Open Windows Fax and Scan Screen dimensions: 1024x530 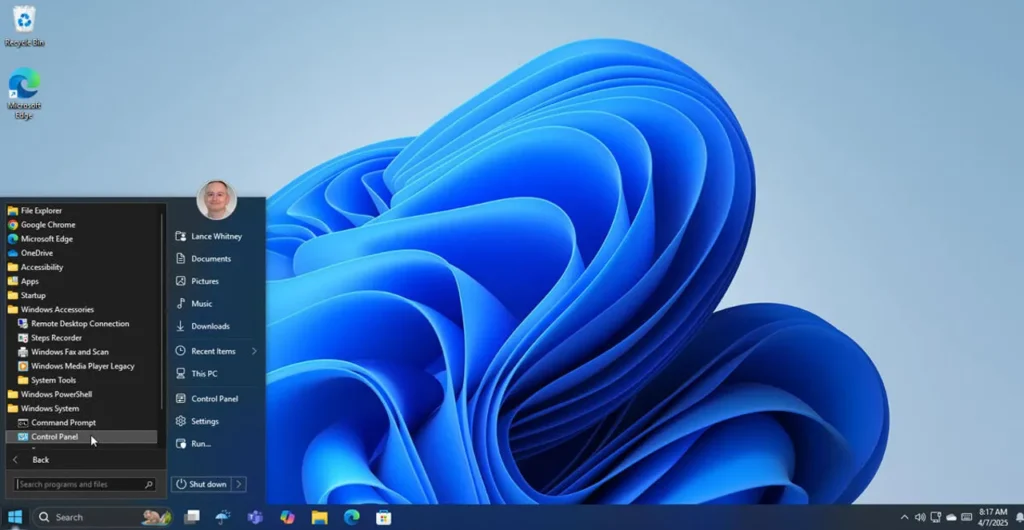[x=69, y=352]
